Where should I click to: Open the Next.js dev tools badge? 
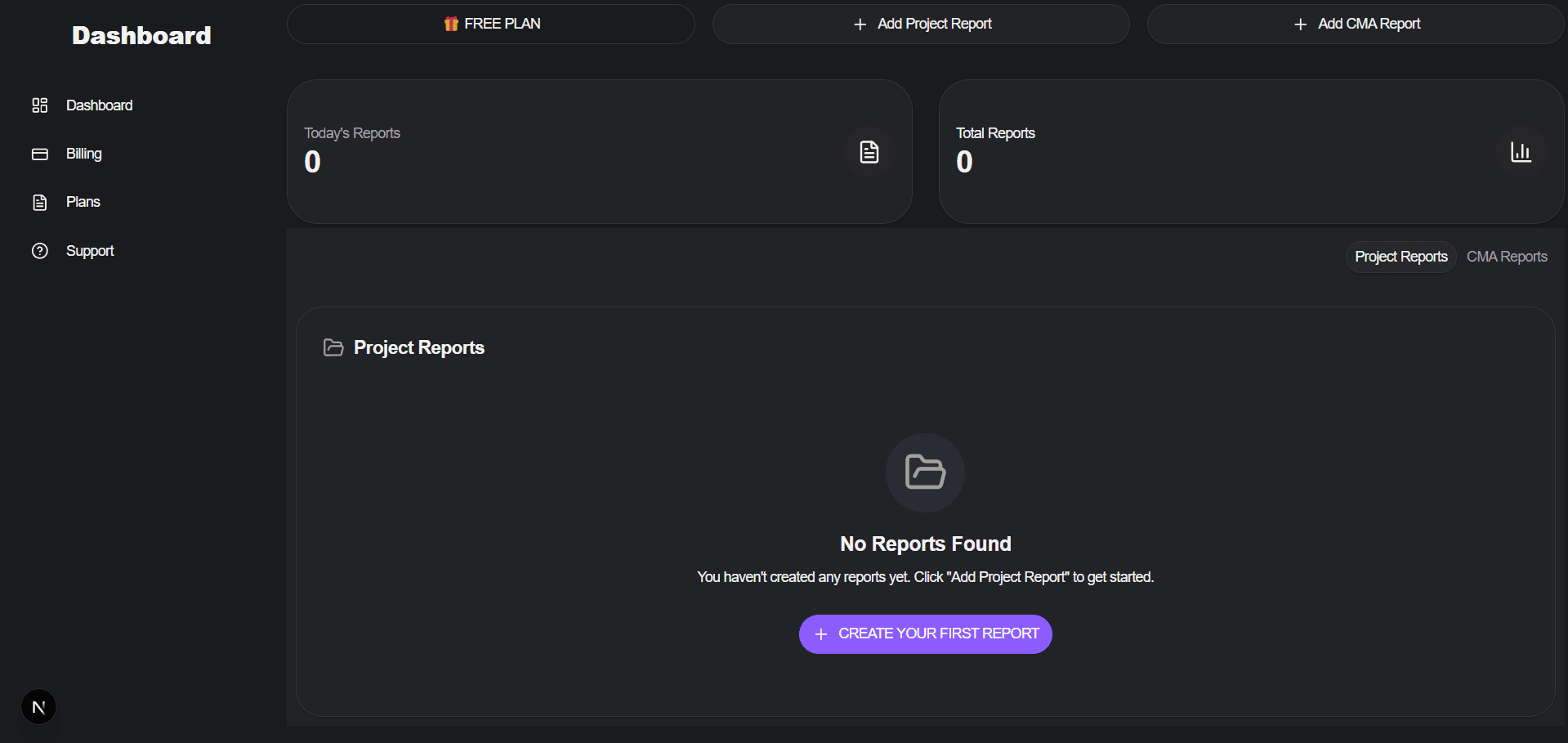click(x=38, y=707)
